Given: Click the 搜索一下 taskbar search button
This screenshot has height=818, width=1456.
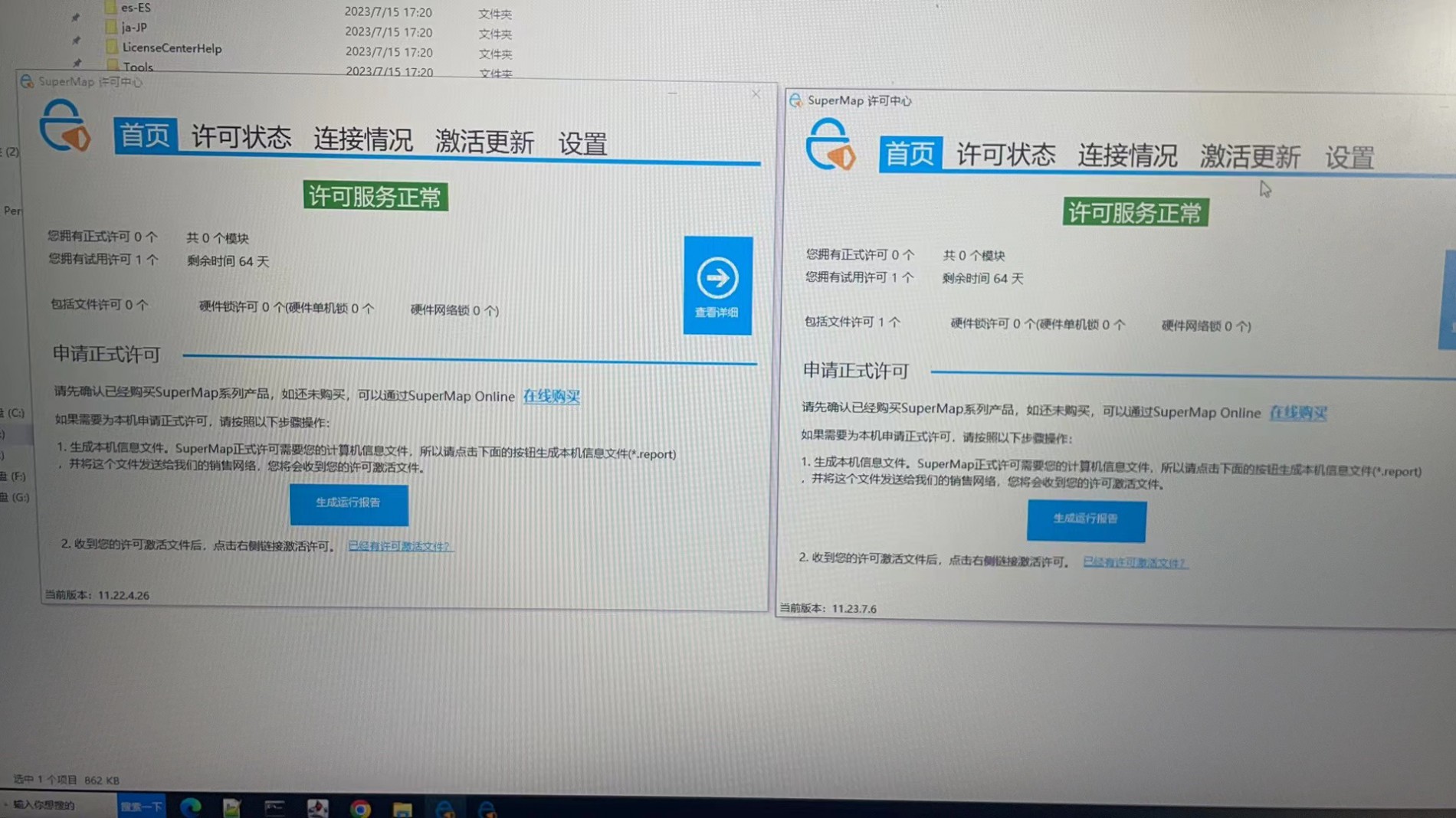Looking at the screenshot, I should click(142, 807).
